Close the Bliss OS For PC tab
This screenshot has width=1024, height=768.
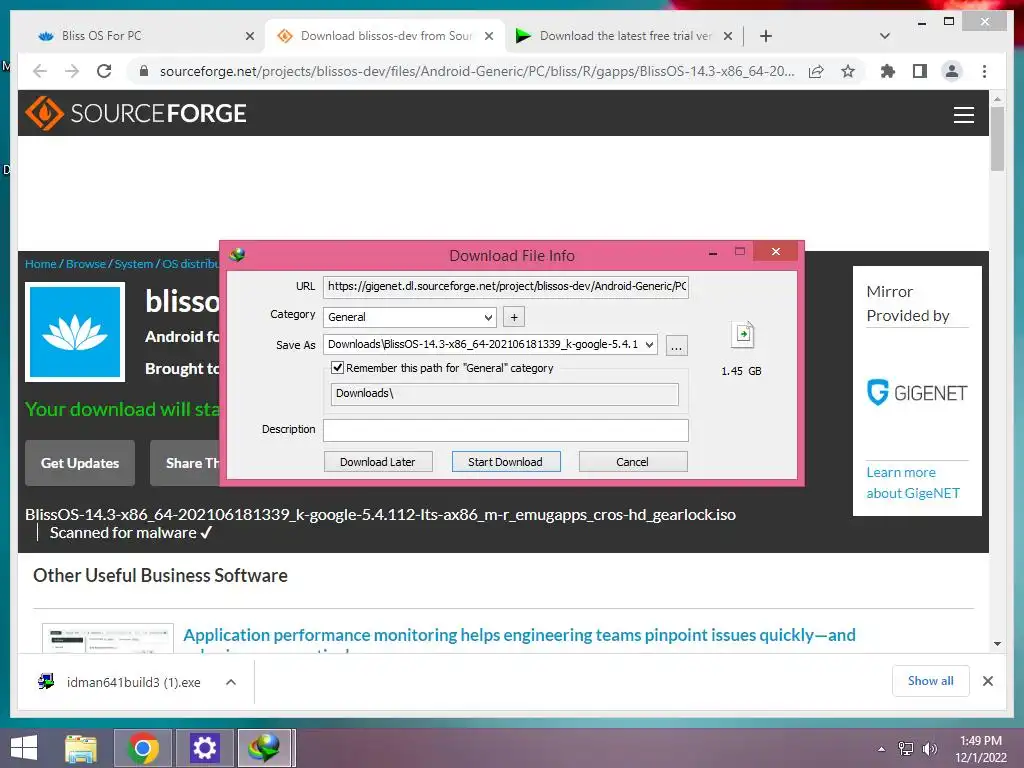[x=249, y=37]
